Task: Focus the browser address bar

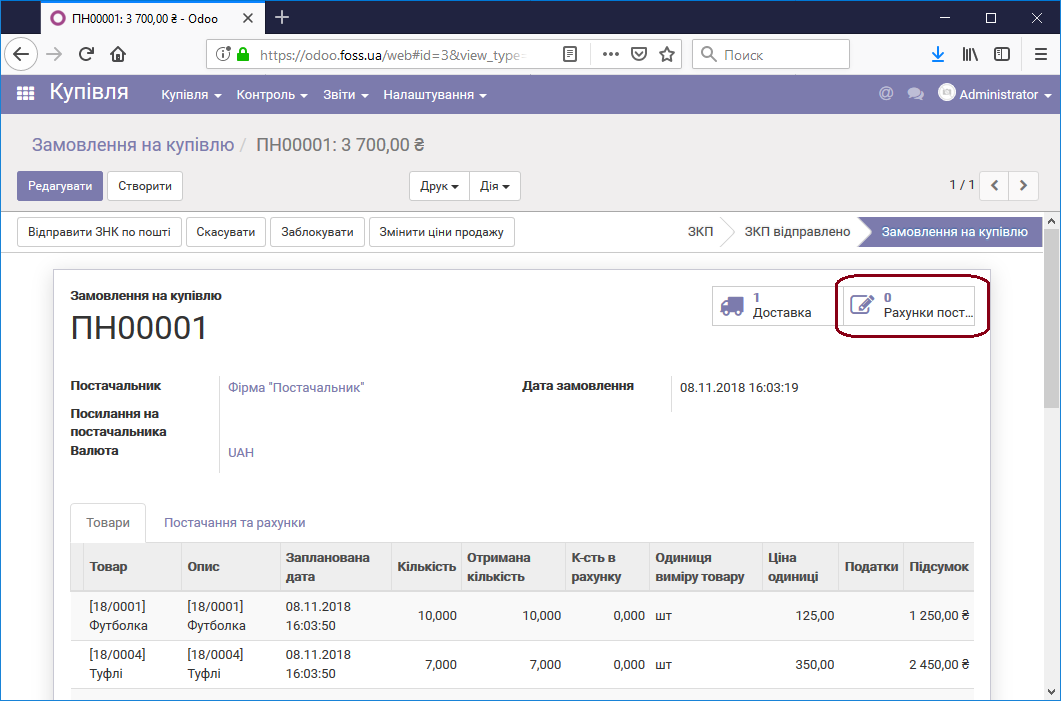Action: pos(392,54)
